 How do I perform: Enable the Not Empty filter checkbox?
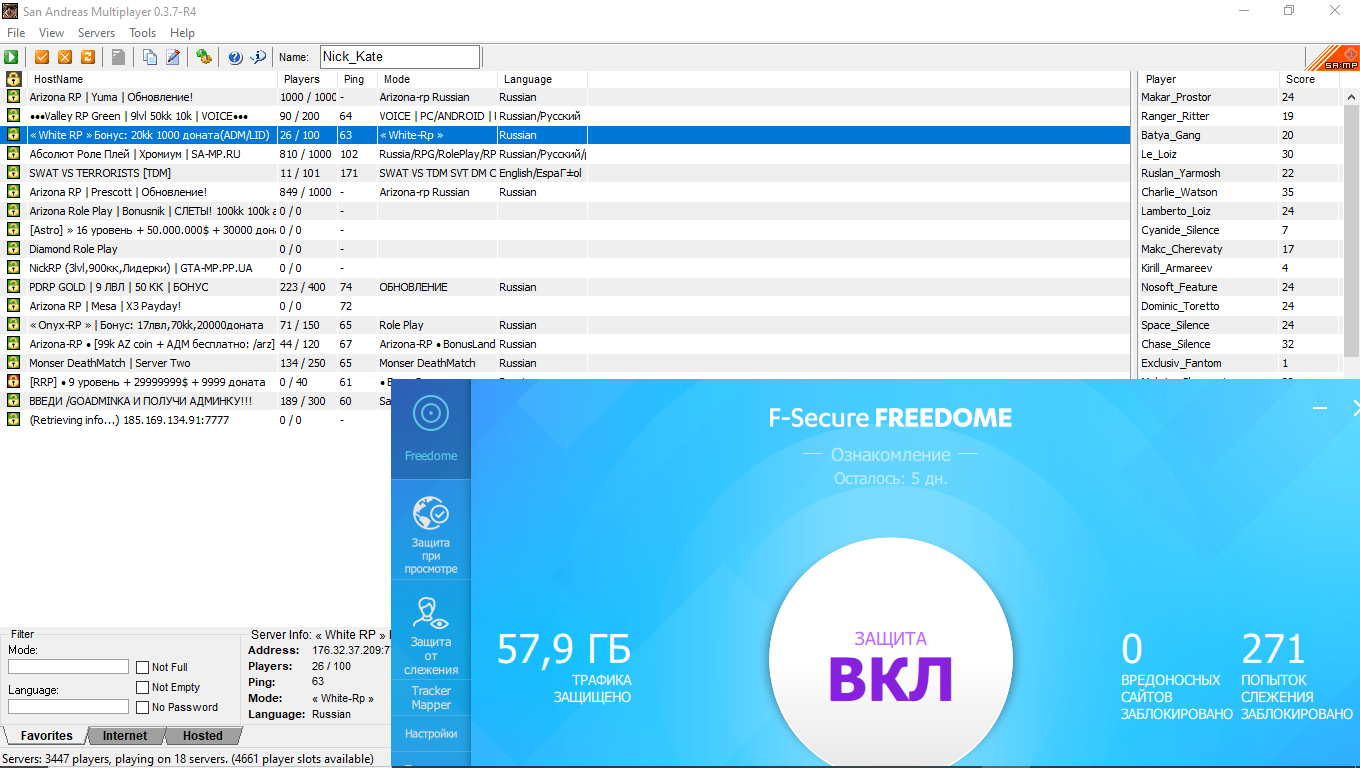(143, 687)
